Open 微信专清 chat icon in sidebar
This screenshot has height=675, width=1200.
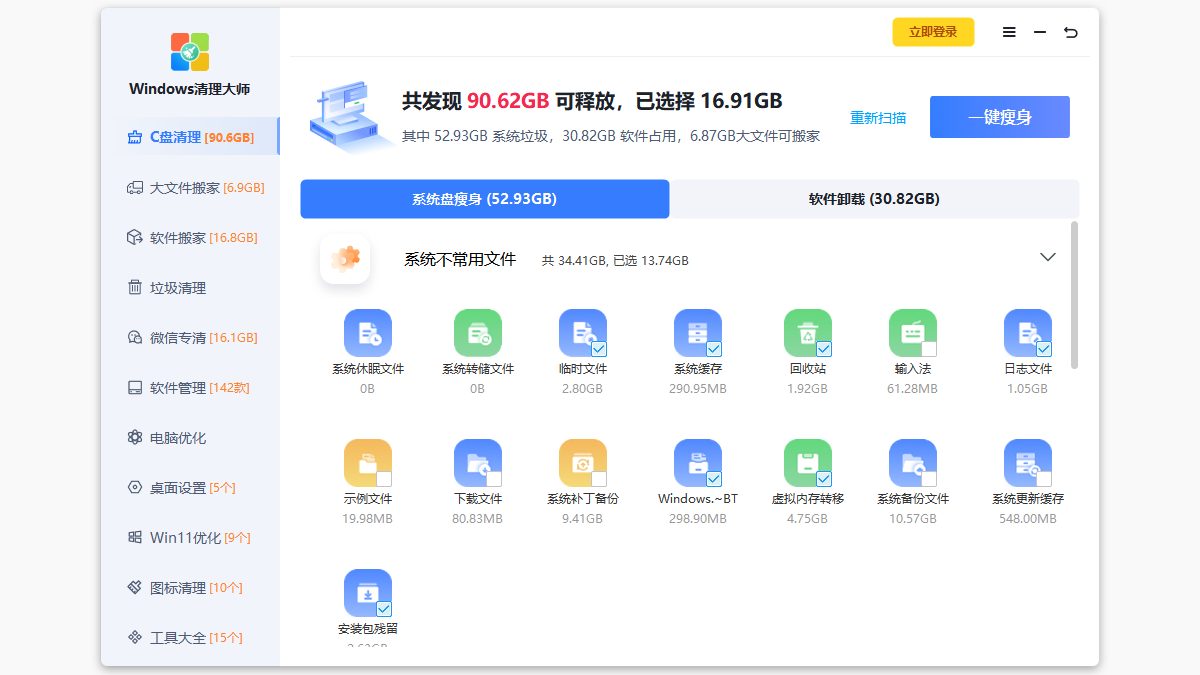coord(135,338)
